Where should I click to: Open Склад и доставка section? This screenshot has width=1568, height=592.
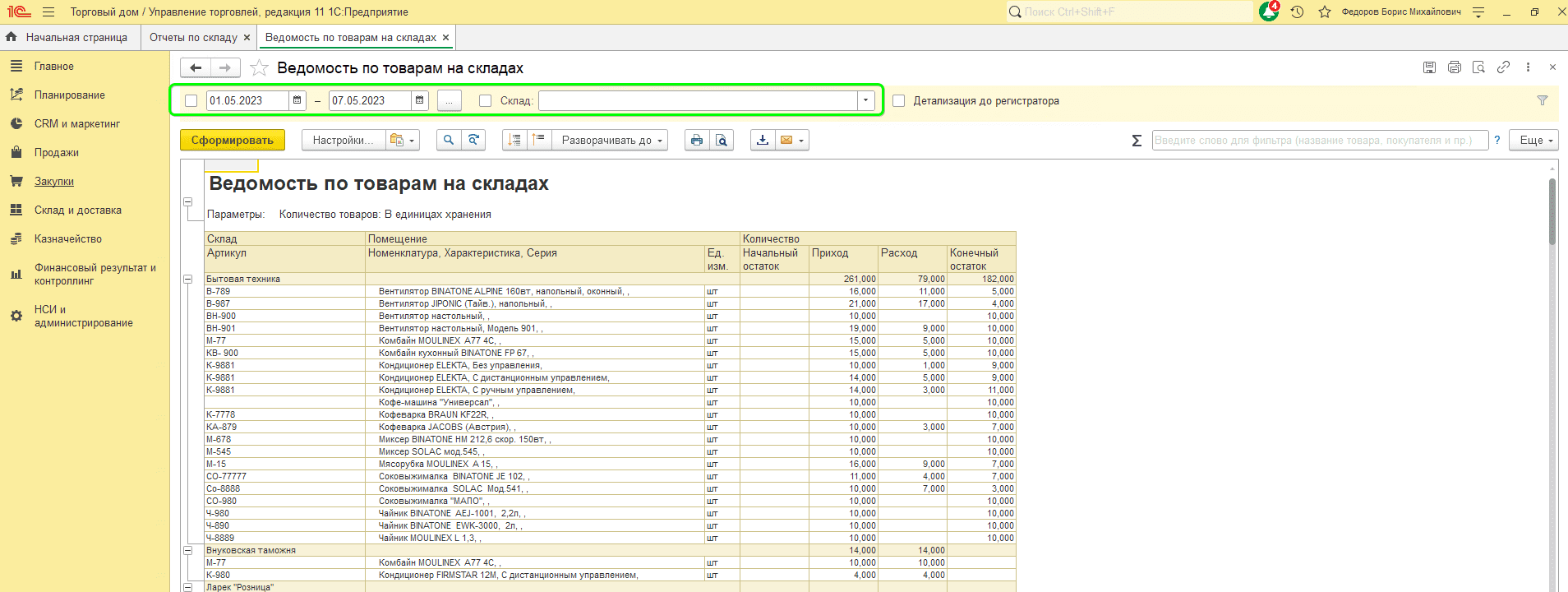(77, 210)
